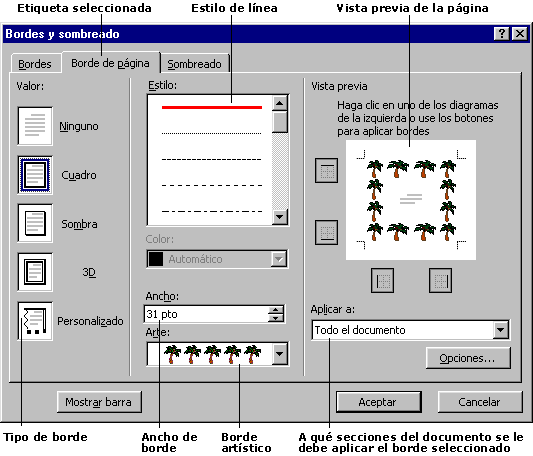The height and width of the screenshot is (456, 533).
Task: Increase Ancho with the up spinner arrow
Action: point(276,310)
